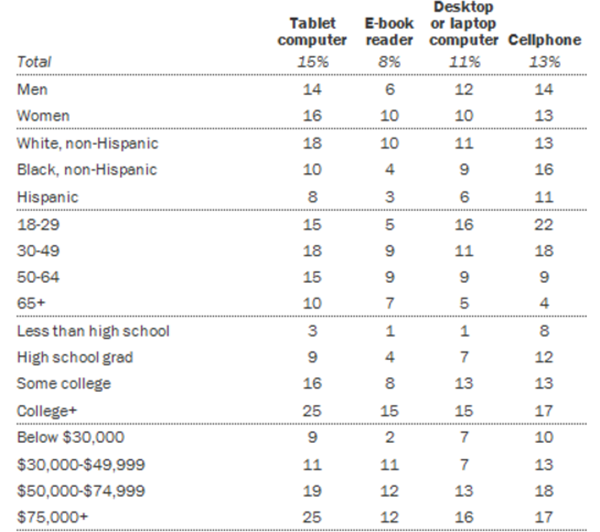Click the Men row label
Image resolution: width=600 pixels, height=532 pixels.
click(x=33, y=89)
